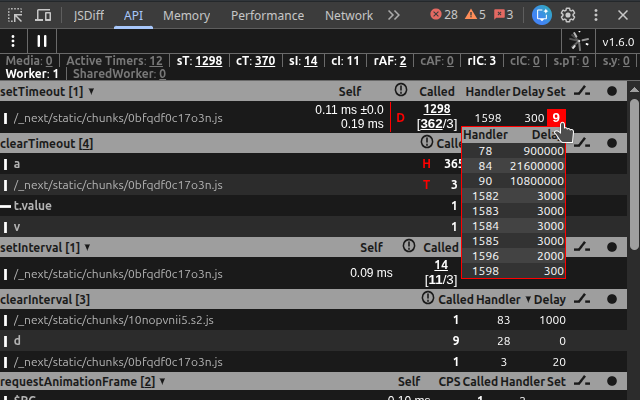The height and width of the screenshot is (400, 640).
Task: Click the vertical scrollbar thumb
Action: (x=634, y=173)
